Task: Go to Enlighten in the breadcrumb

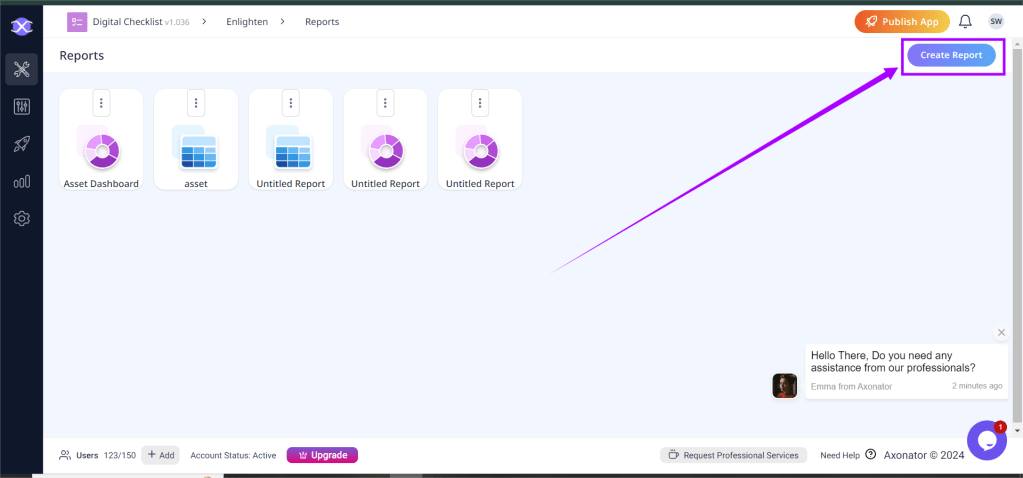Action: click(x=247, y=21)
